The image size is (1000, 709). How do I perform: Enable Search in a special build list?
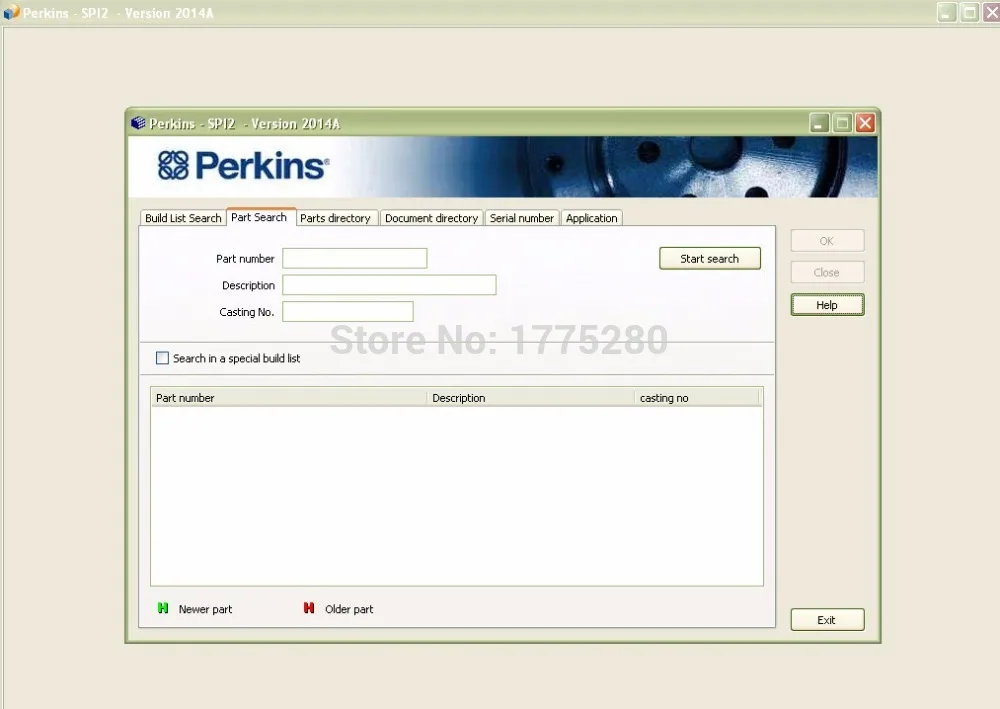163,358
